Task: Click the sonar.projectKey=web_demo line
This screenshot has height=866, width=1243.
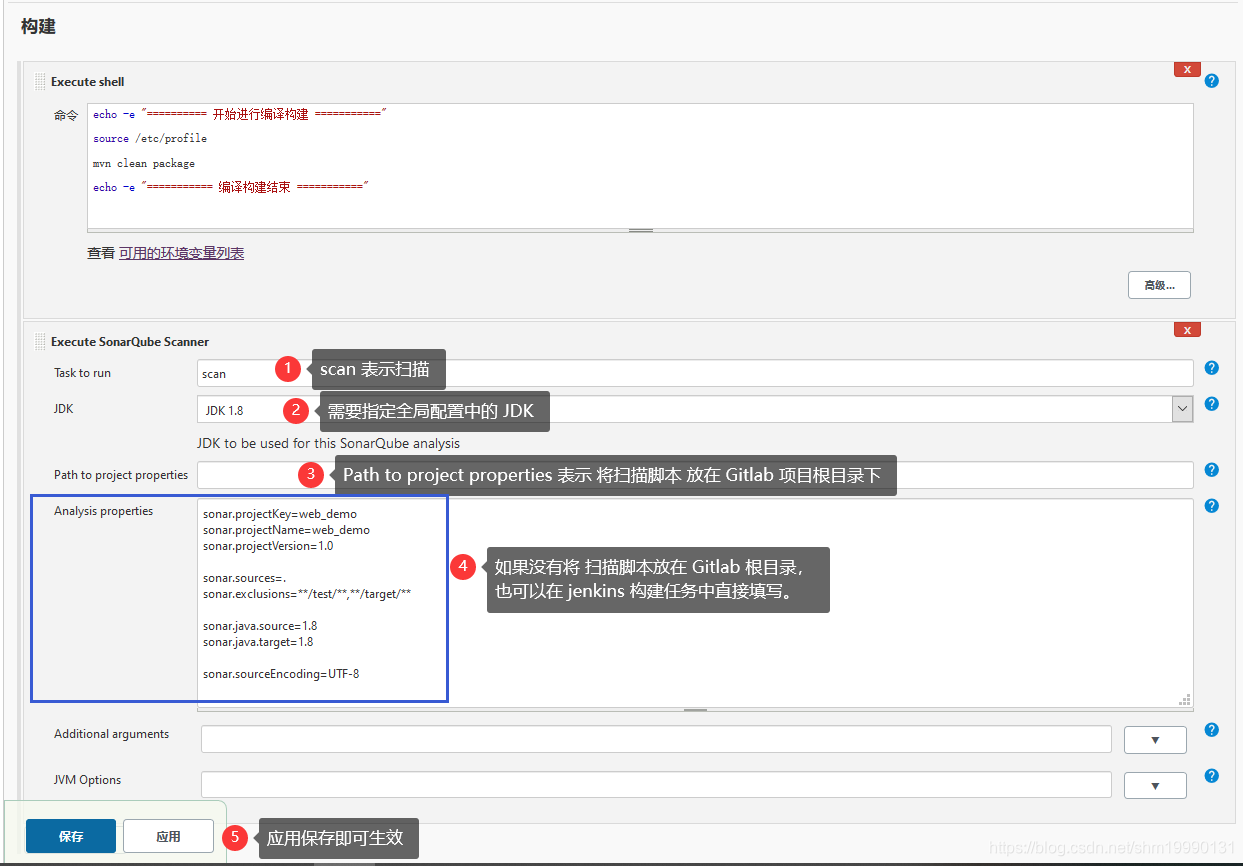Action: point(279,514)
